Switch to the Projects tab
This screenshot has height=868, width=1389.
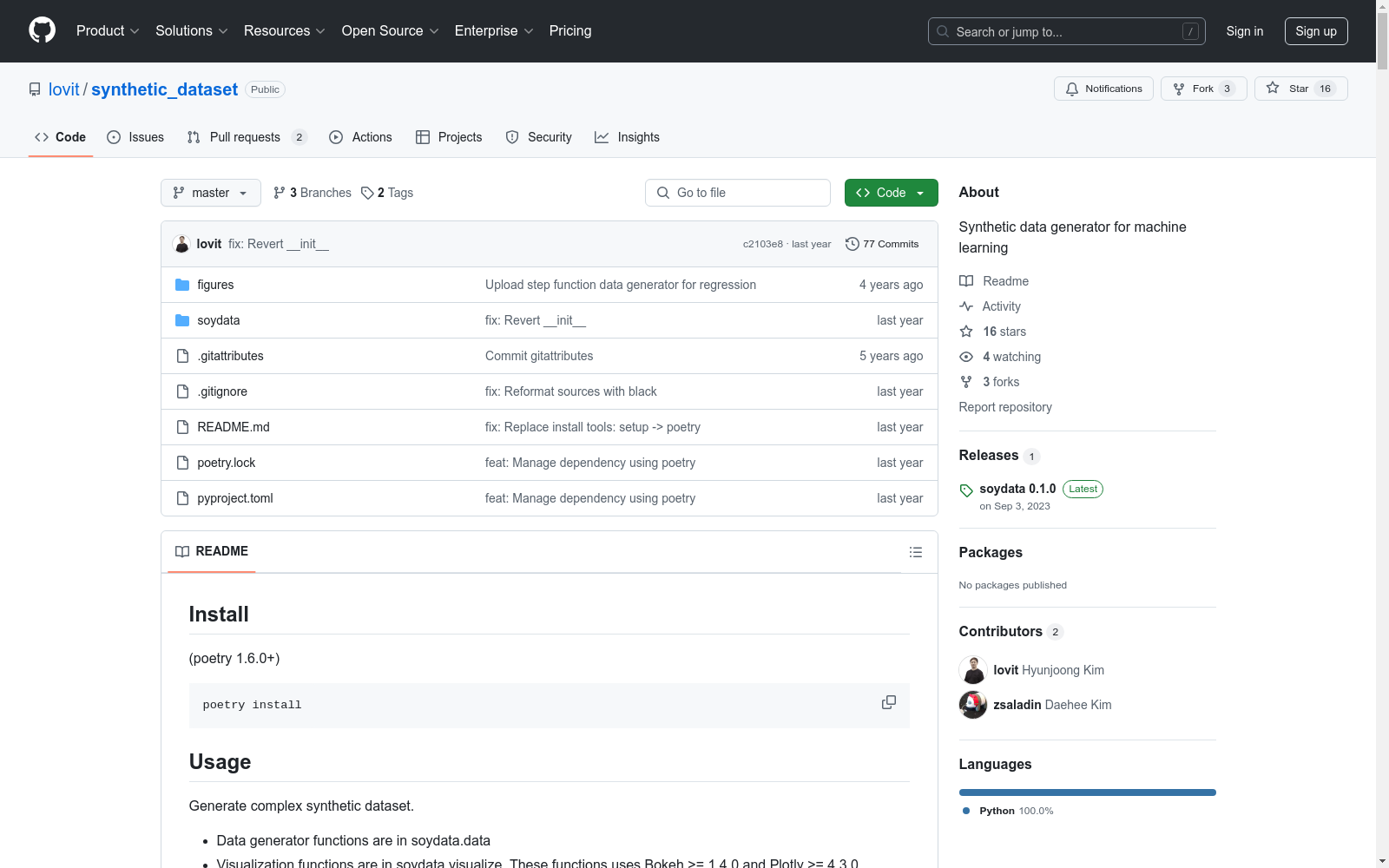(449, 137)
